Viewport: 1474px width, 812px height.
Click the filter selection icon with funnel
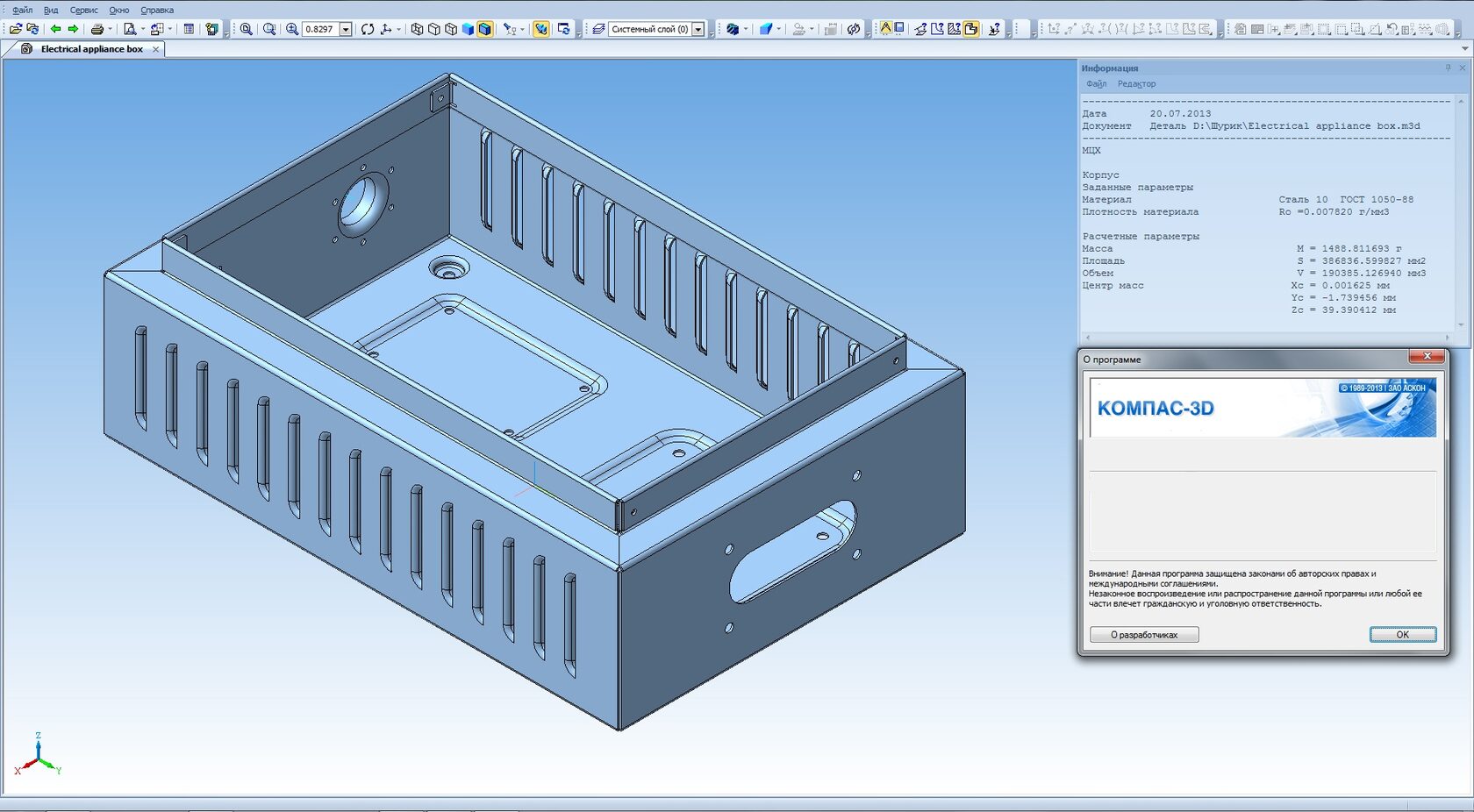point(510,29)
